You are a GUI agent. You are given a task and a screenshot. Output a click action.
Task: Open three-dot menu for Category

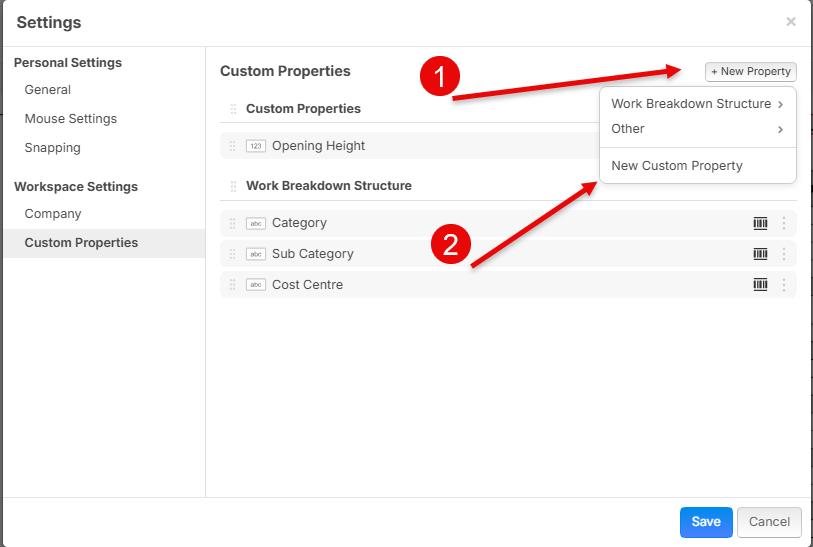tap(783, 223)
